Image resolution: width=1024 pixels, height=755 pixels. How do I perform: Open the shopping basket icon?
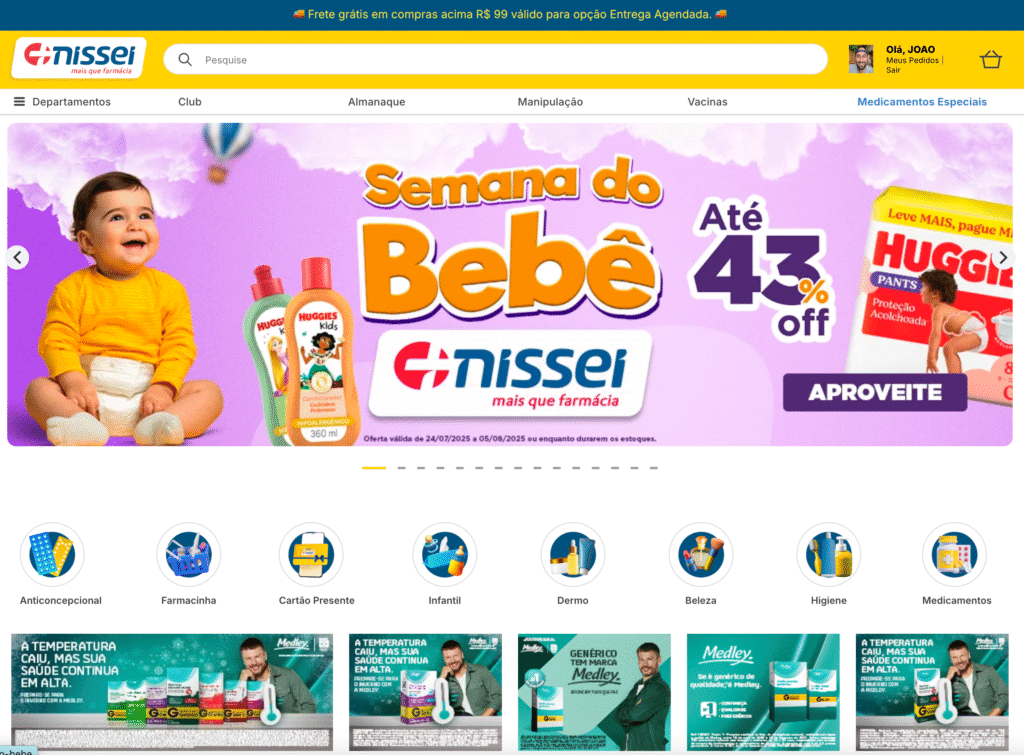pos(991,59)
